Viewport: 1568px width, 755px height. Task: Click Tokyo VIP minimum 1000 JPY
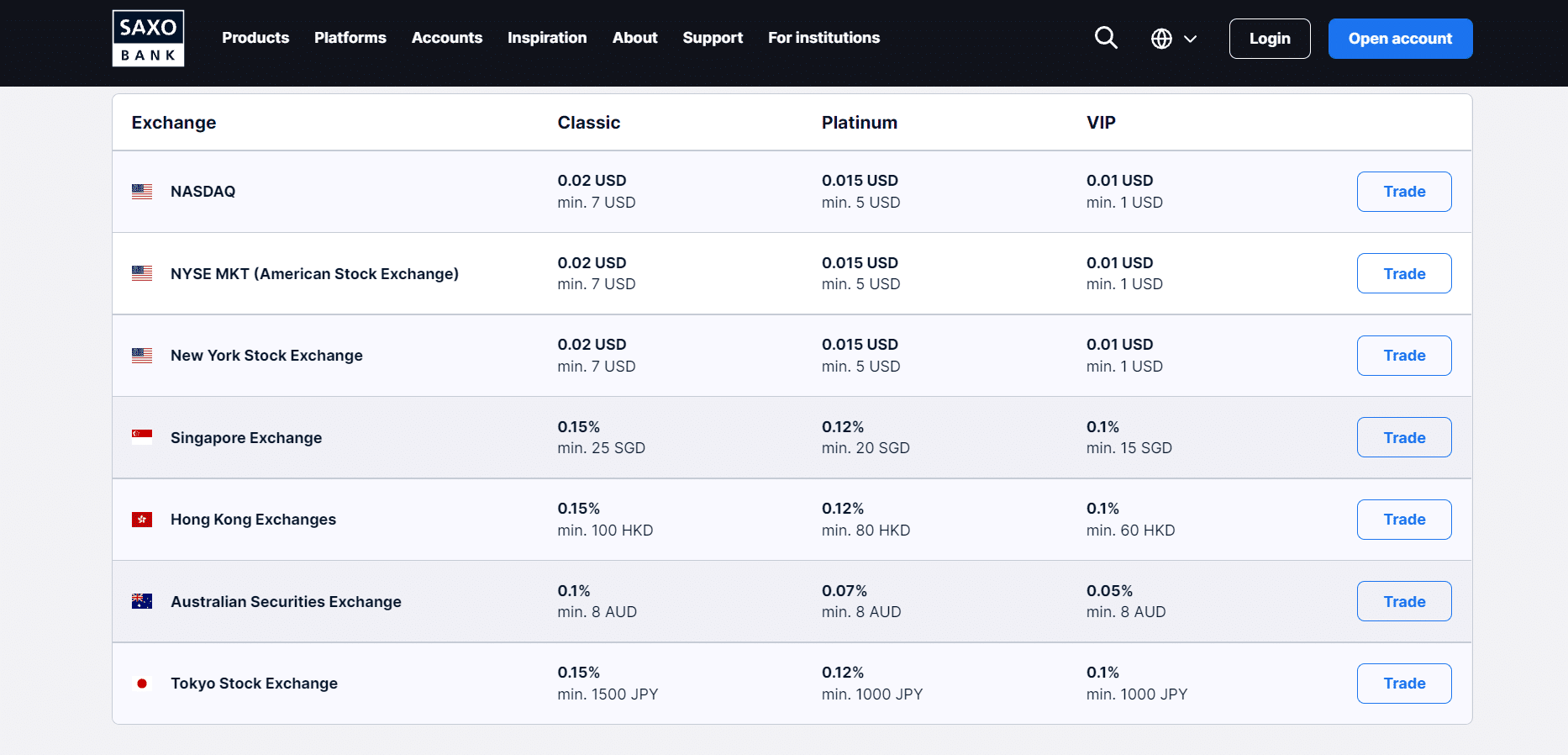(x=1137, y=694)
